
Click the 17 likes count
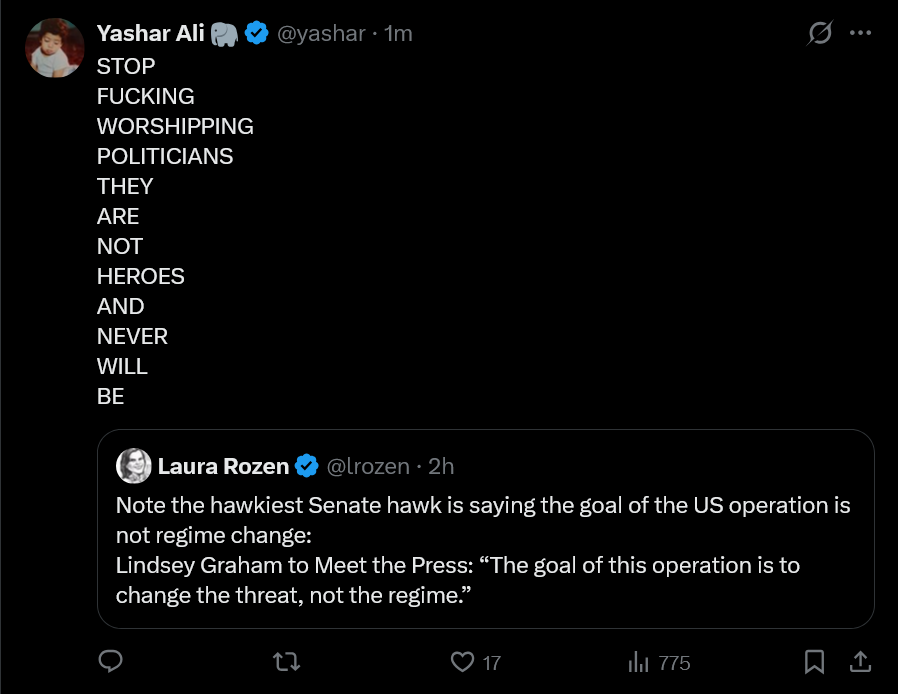pyautogui.click(x=491, y=663)
